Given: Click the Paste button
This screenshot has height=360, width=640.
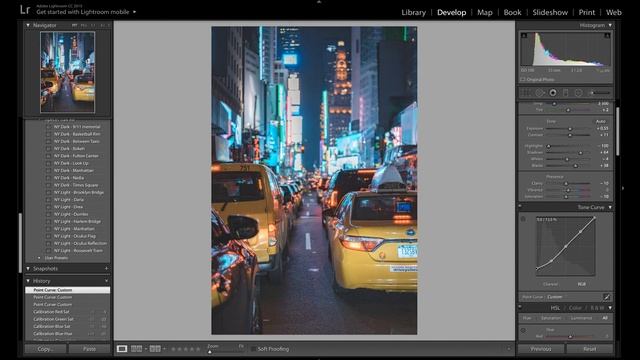Looking at the screenshot, I should pos(89,349).
